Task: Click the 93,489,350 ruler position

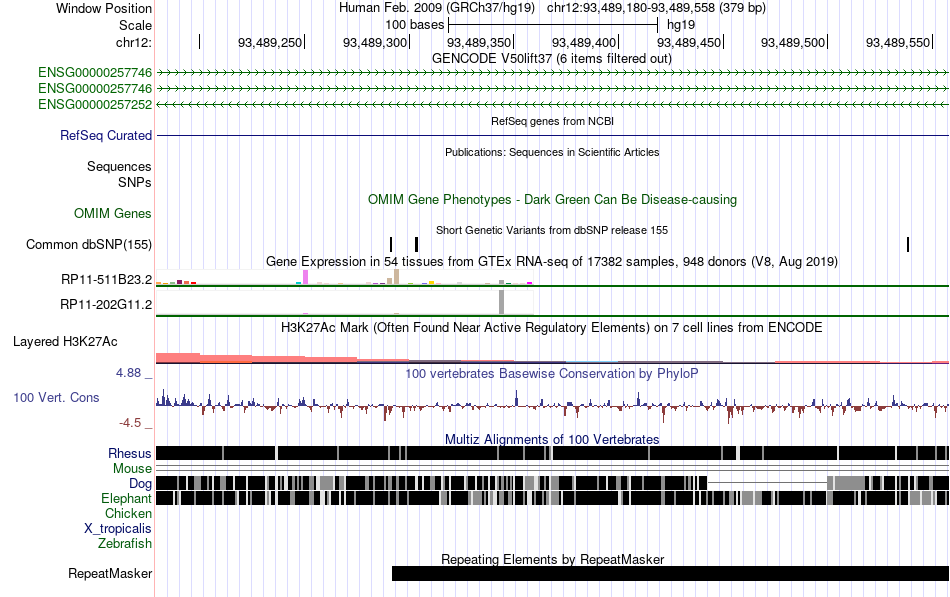Action: (x=479, y=42)
